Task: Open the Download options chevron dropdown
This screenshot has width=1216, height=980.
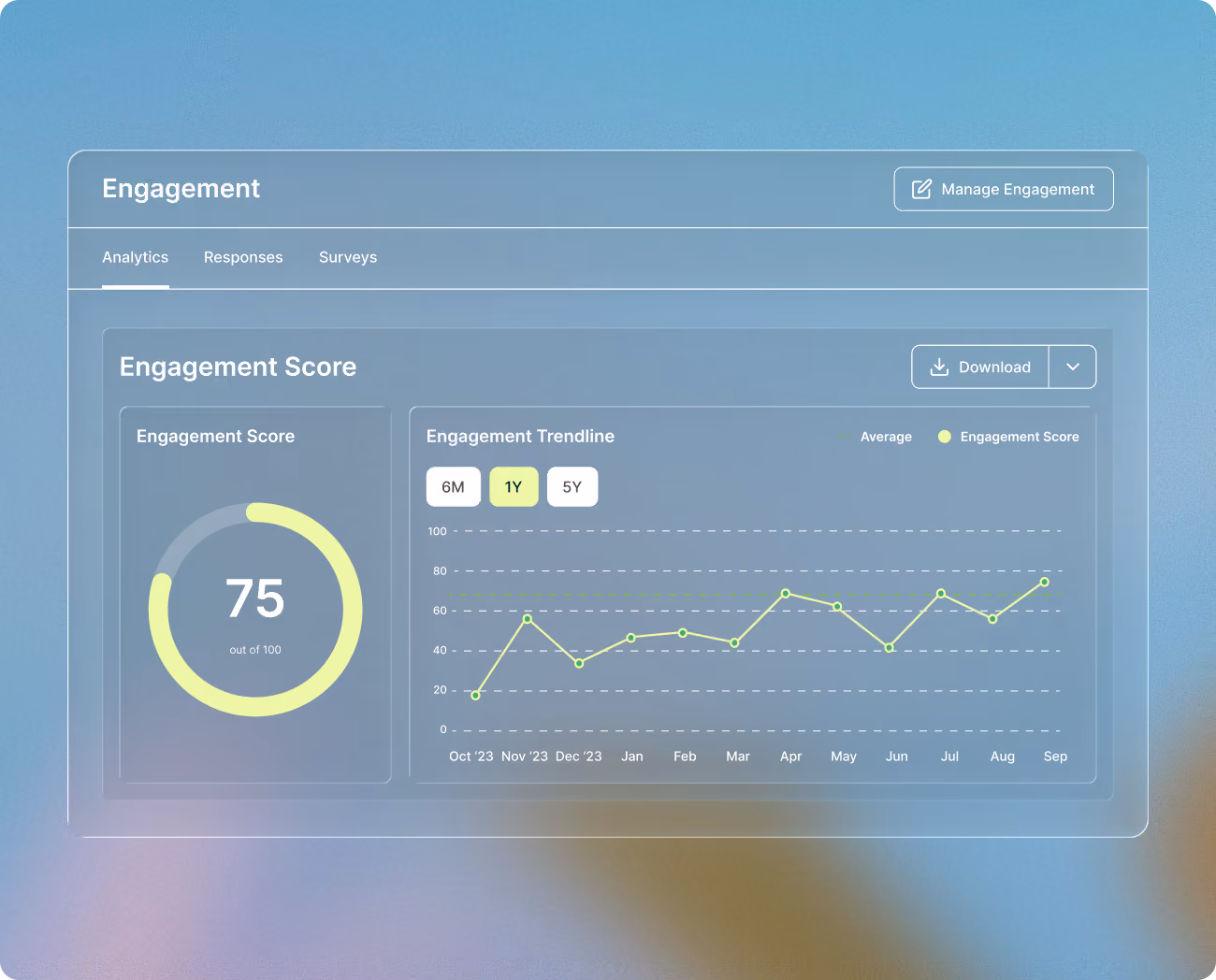Action: point(1073,367)
